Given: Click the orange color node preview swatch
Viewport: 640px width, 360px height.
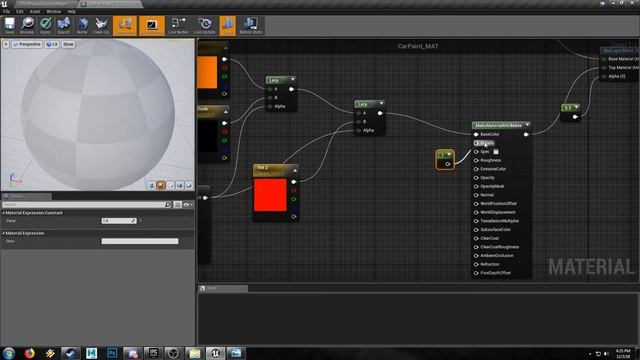Looking at the screenshot, I should point(207,72).
